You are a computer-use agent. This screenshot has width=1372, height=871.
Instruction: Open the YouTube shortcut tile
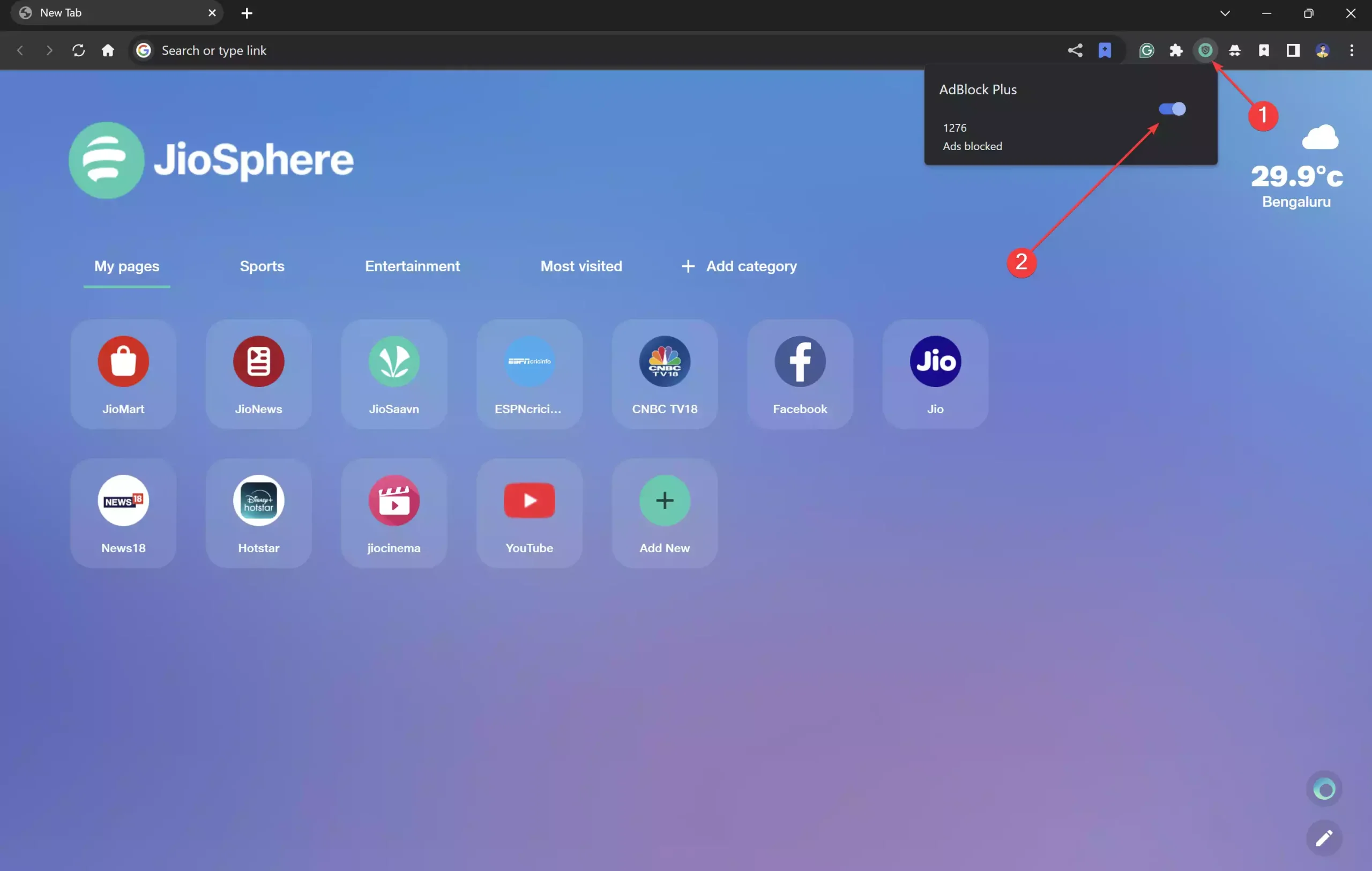point(529,513)
